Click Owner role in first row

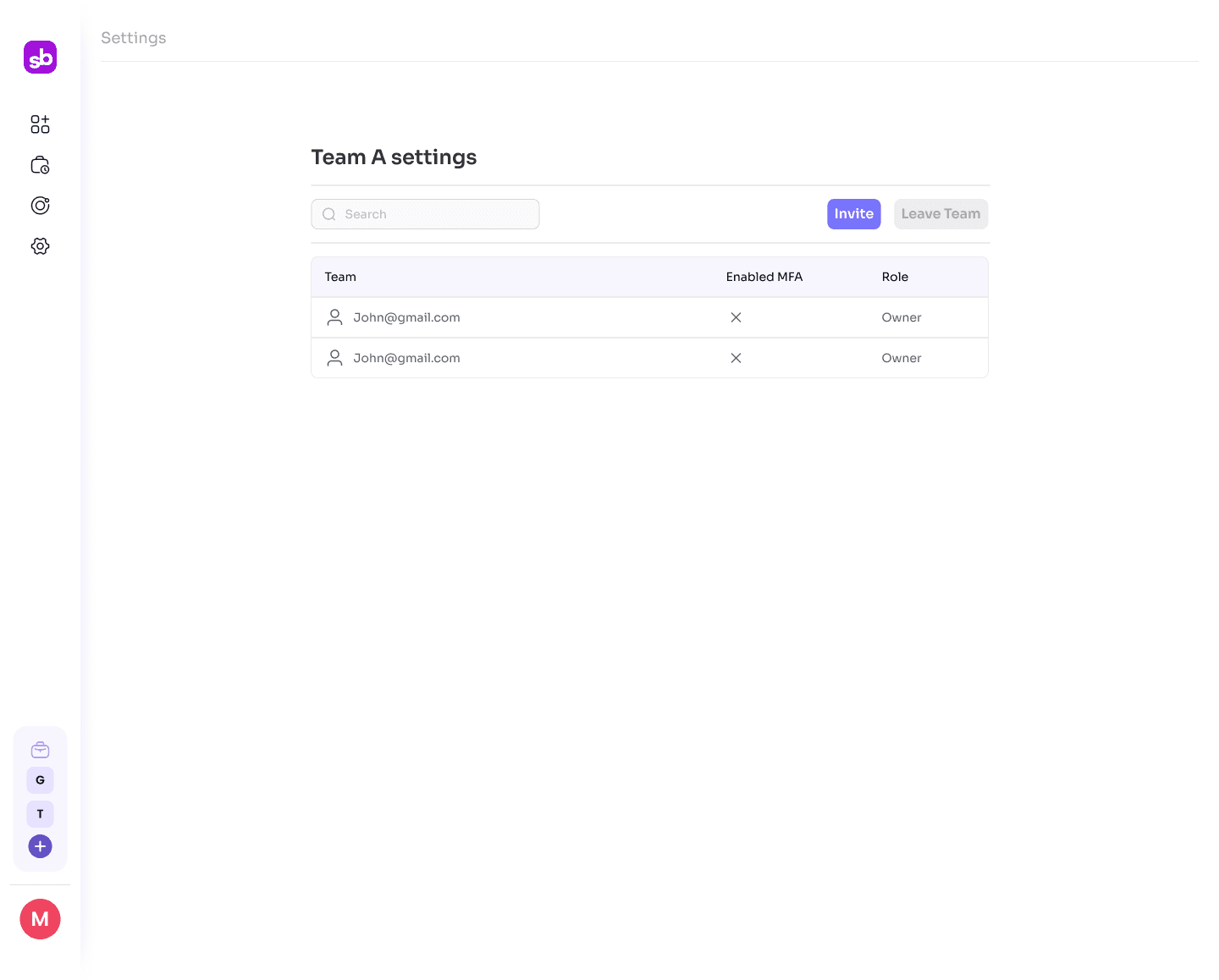(902, 317)
